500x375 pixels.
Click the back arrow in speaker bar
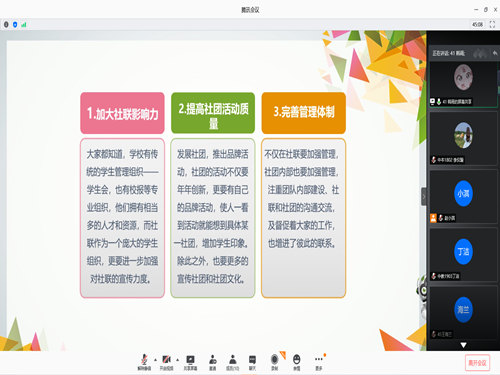495,53
